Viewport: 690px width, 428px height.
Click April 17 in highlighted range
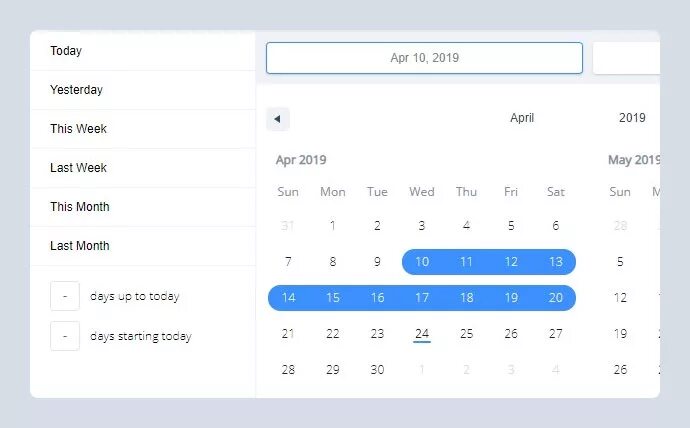(422, 298)
